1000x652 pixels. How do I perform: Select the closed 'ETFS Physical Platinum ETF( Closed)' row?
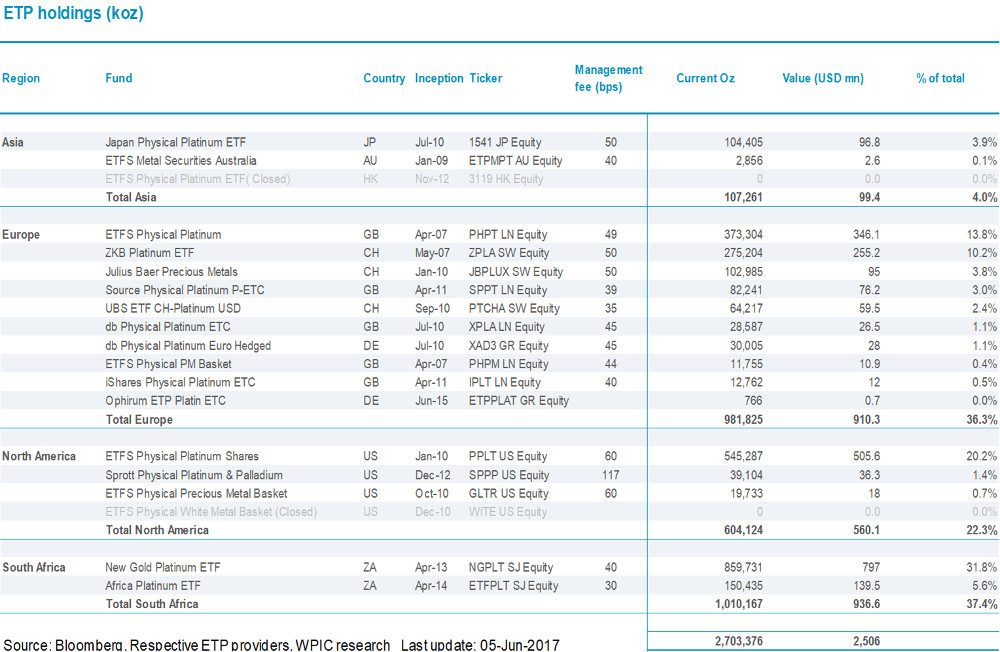coord(499,179)
